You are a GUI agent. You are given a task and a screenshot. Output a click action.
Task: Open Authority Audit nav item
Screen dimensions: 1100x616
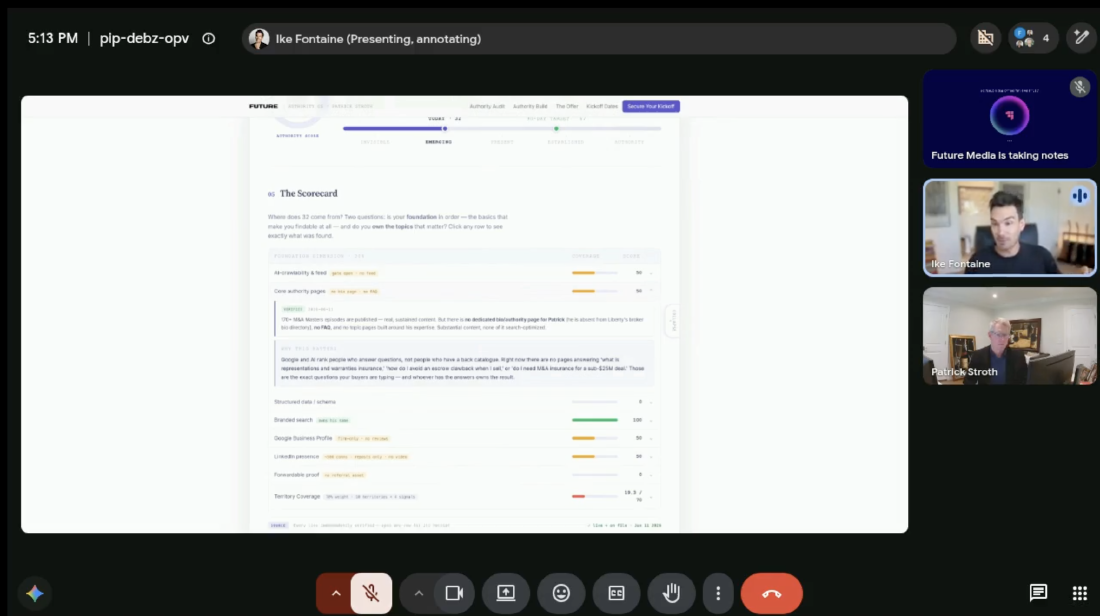click(487, 107)
